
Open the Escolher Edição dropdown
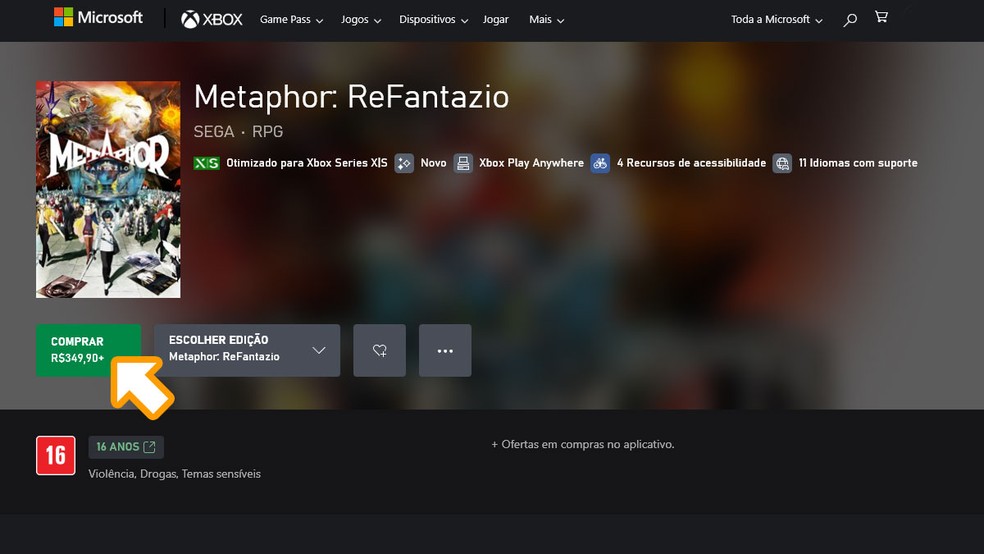click(x=247, y=351)
